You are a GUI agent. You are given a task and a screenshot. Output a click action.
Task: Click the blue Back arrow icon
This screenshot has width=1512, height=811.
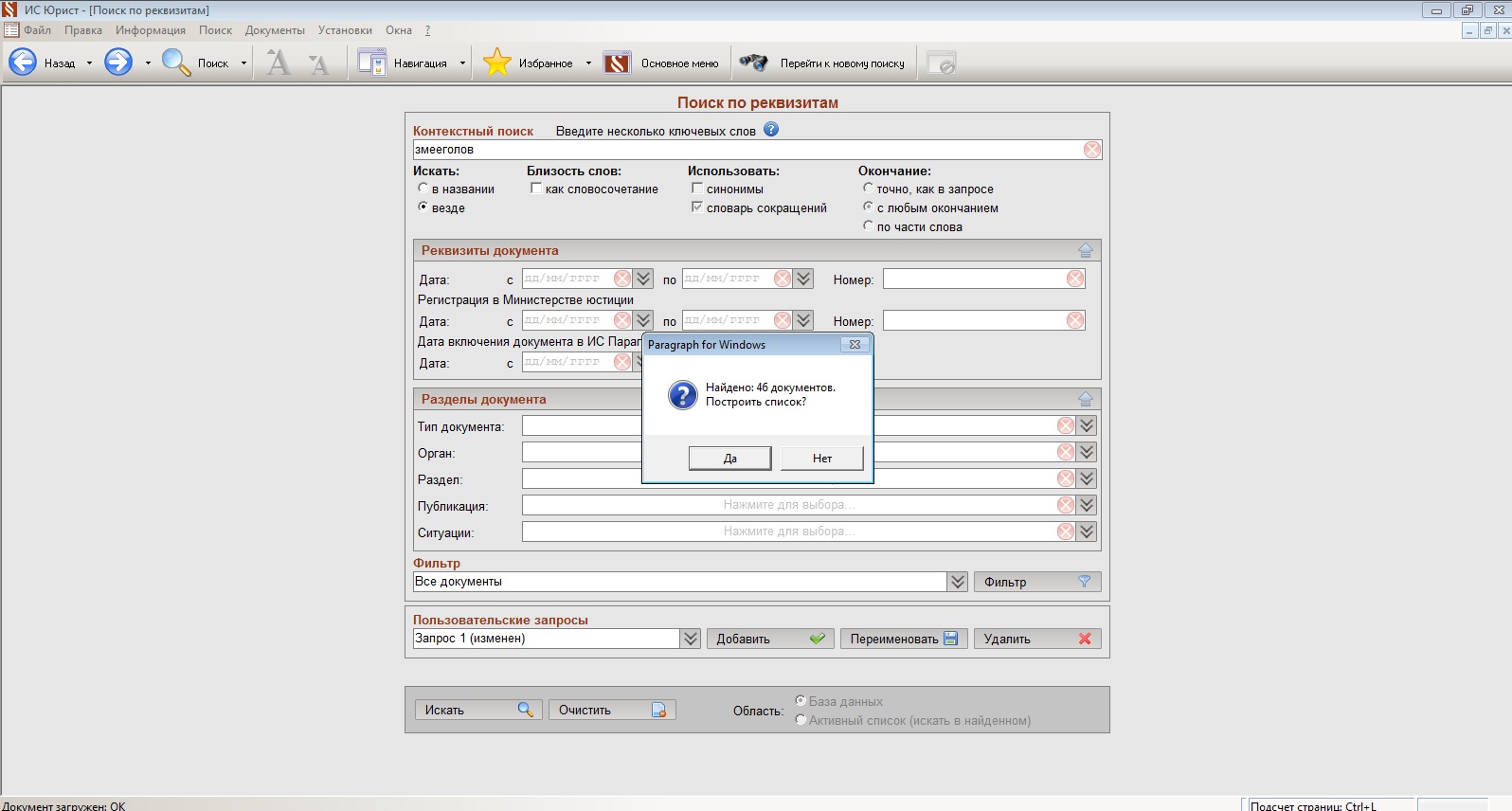[x=23, y=63]
